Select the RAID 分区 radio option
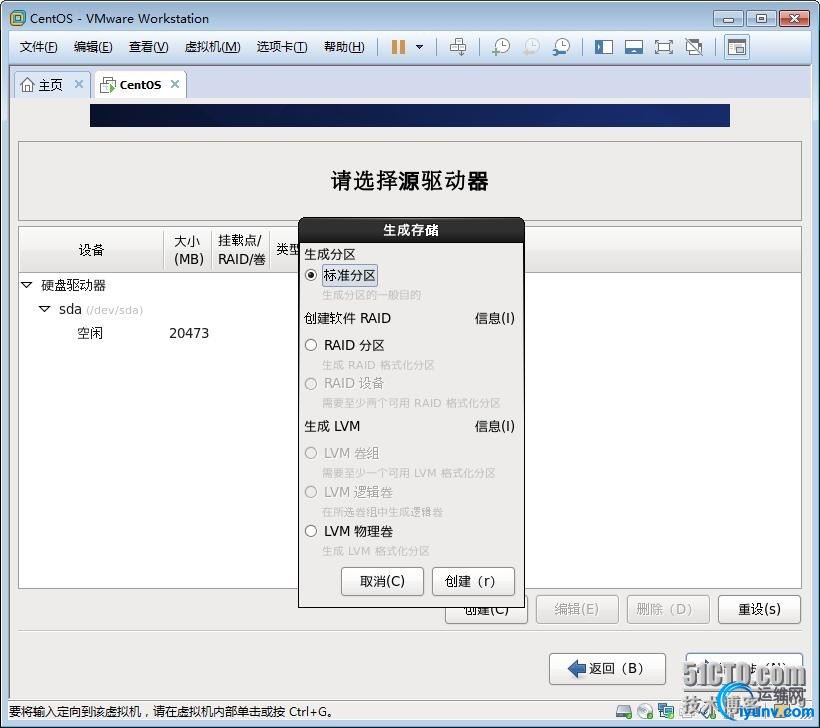 click(311, 345)
